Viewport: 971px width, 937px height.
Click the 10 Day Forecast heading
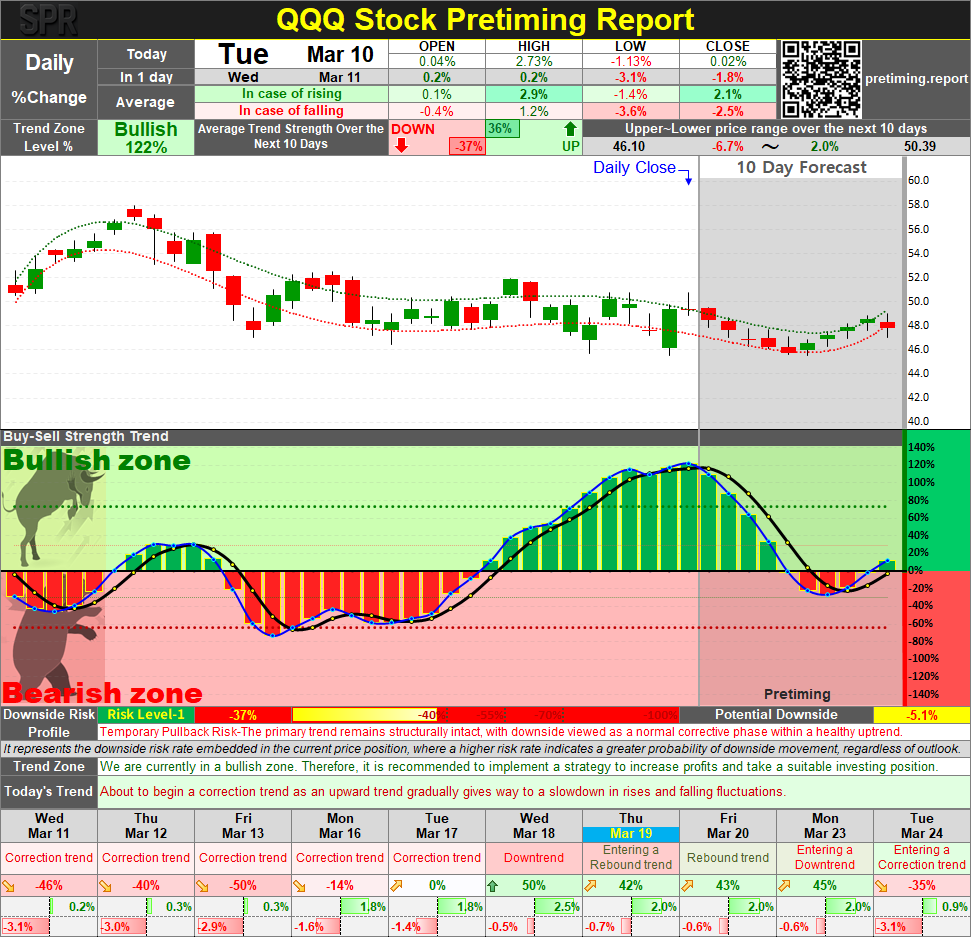(801, 167)
